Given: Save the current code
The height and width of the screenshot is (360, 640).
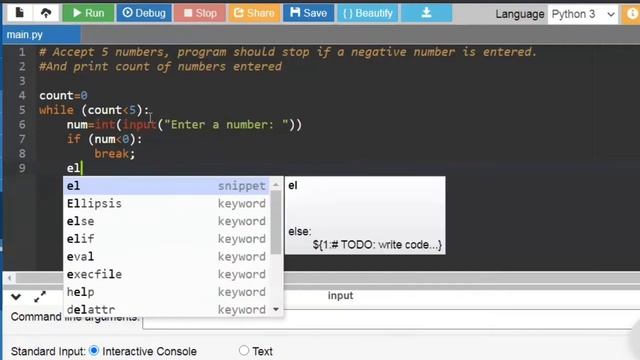Looking at the screenshot, I should pyautogui.click(x=308, y=13).
